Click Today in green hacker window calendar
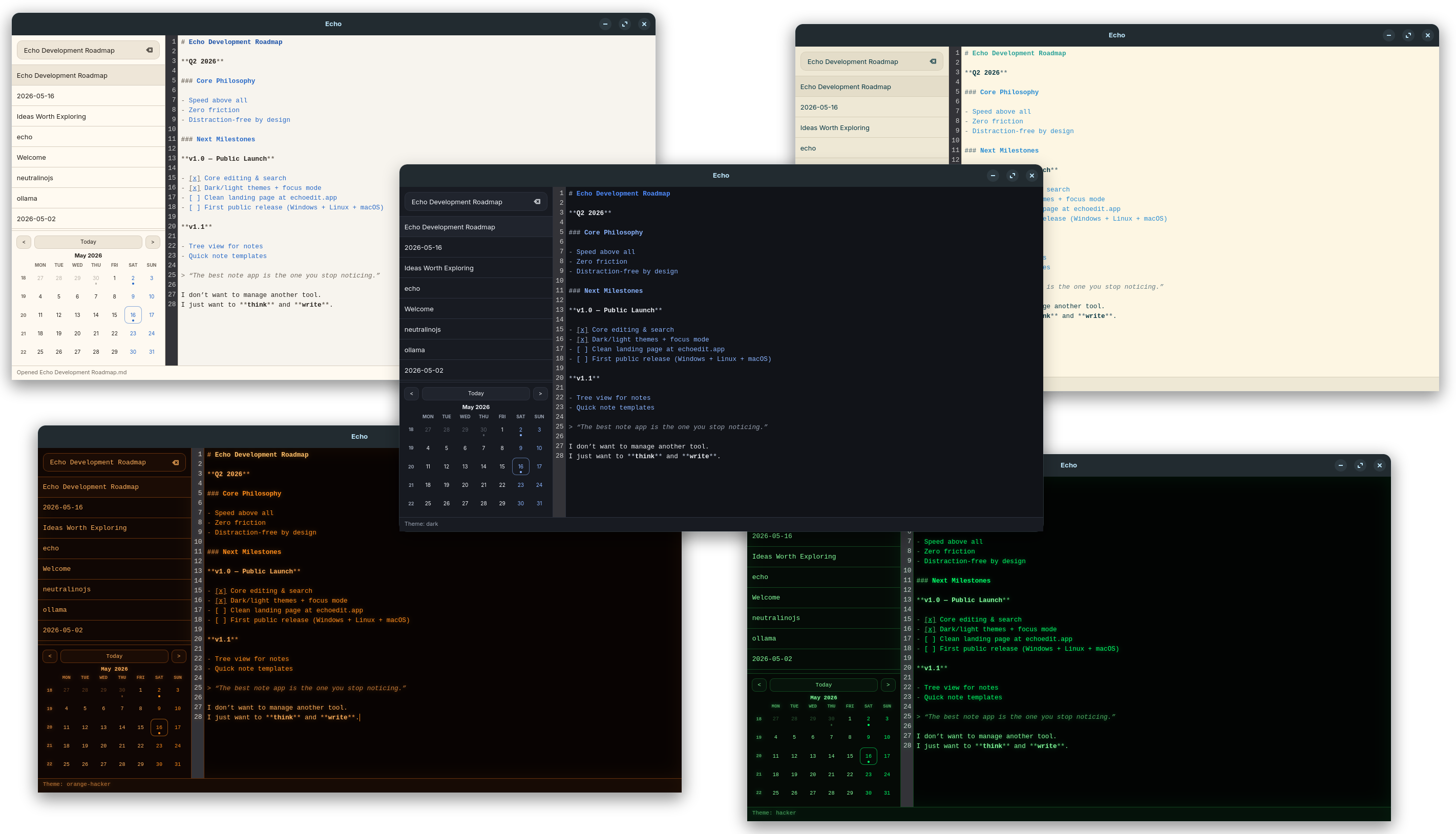The width and height of the screenshot is (1456, 834). (824, 685)
